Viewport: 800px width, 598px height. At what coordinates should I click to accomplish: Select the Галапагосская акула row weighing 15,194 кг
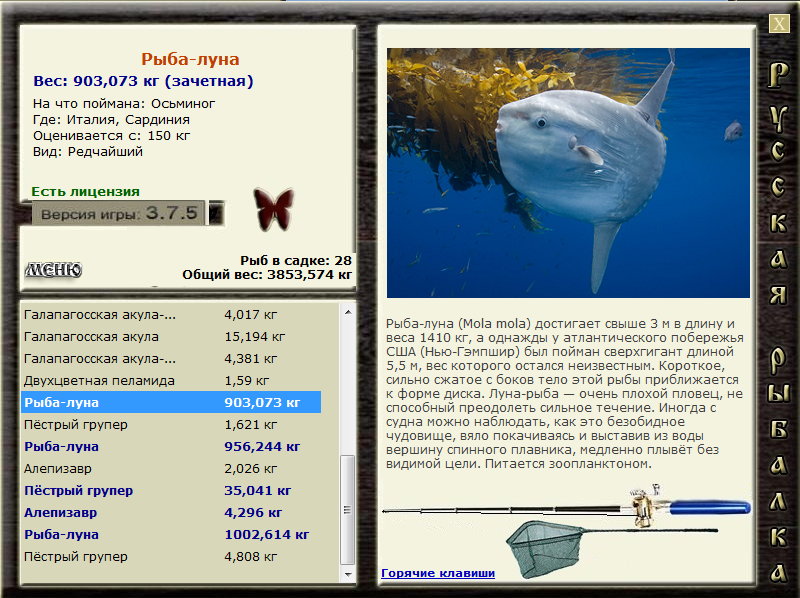pos(172,337)
